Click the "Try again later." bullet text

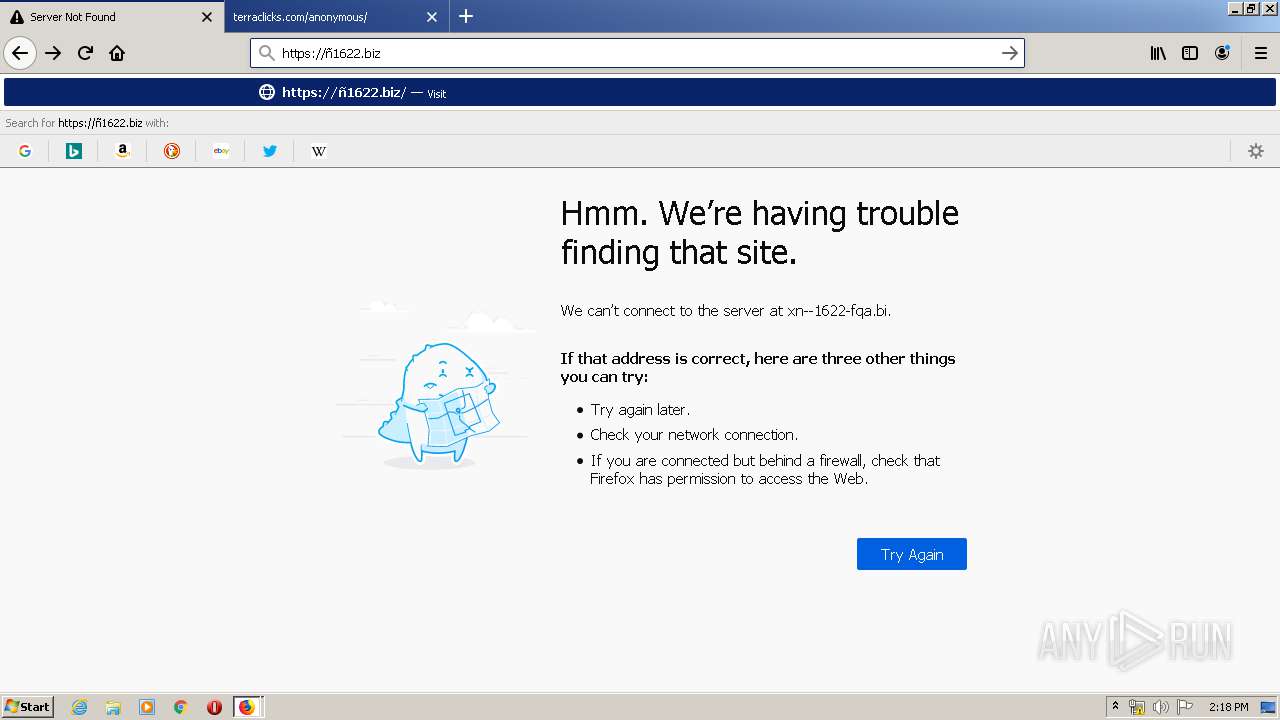640,410
